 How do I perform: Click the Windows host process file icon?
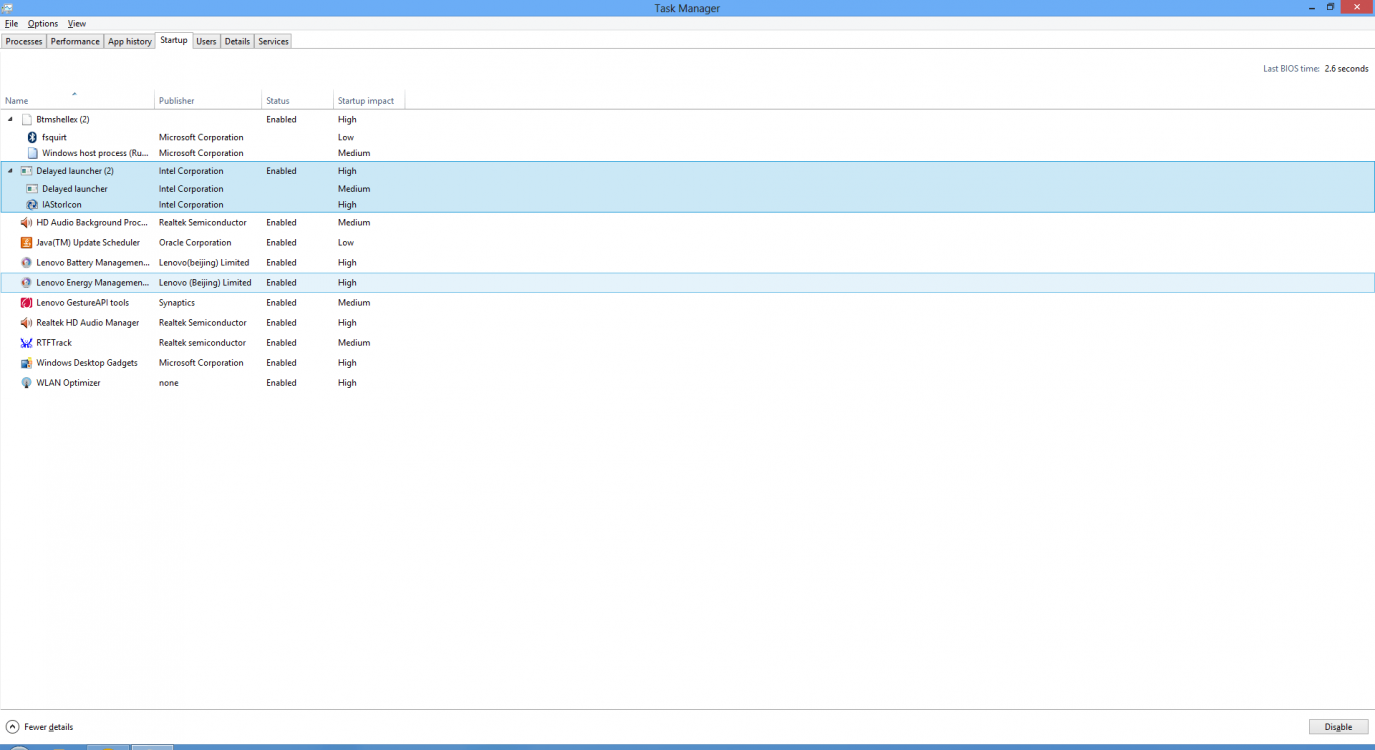(32, 153)
